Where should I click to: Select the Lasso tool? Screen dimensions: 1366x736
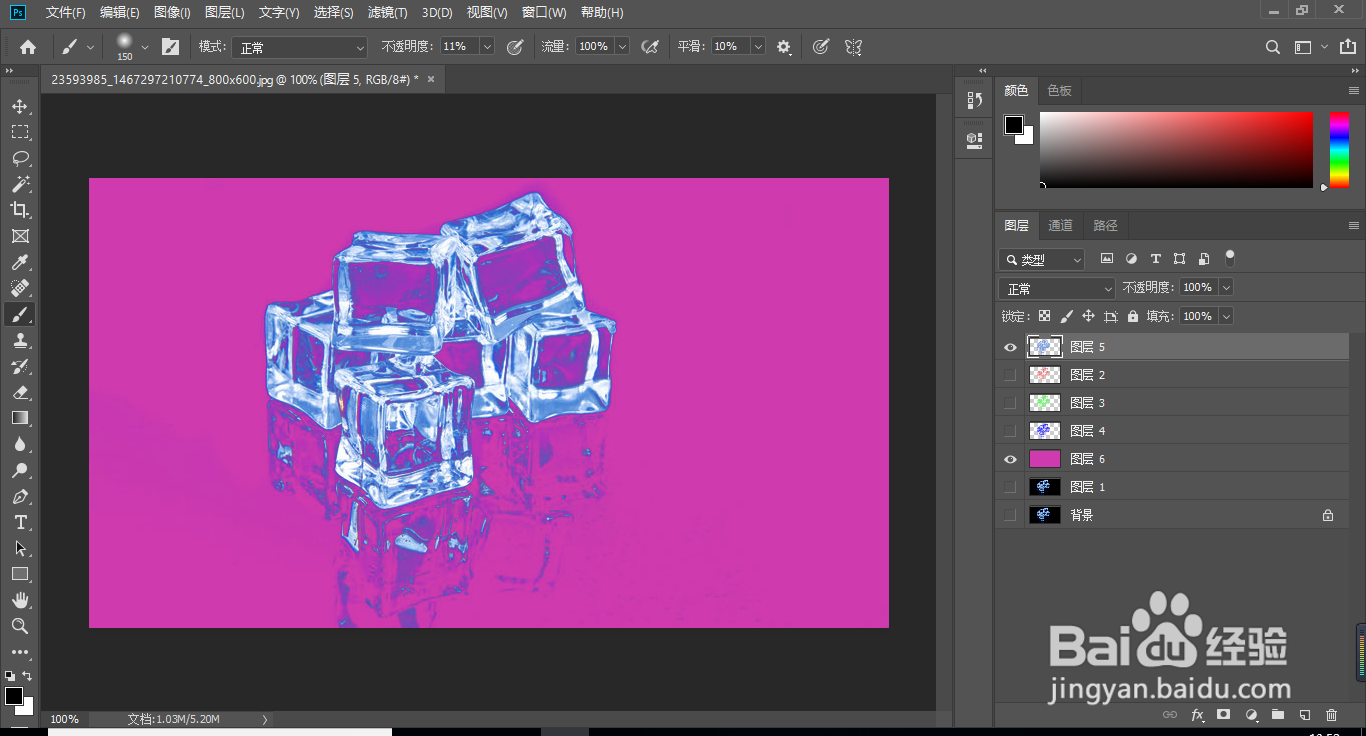20,158
